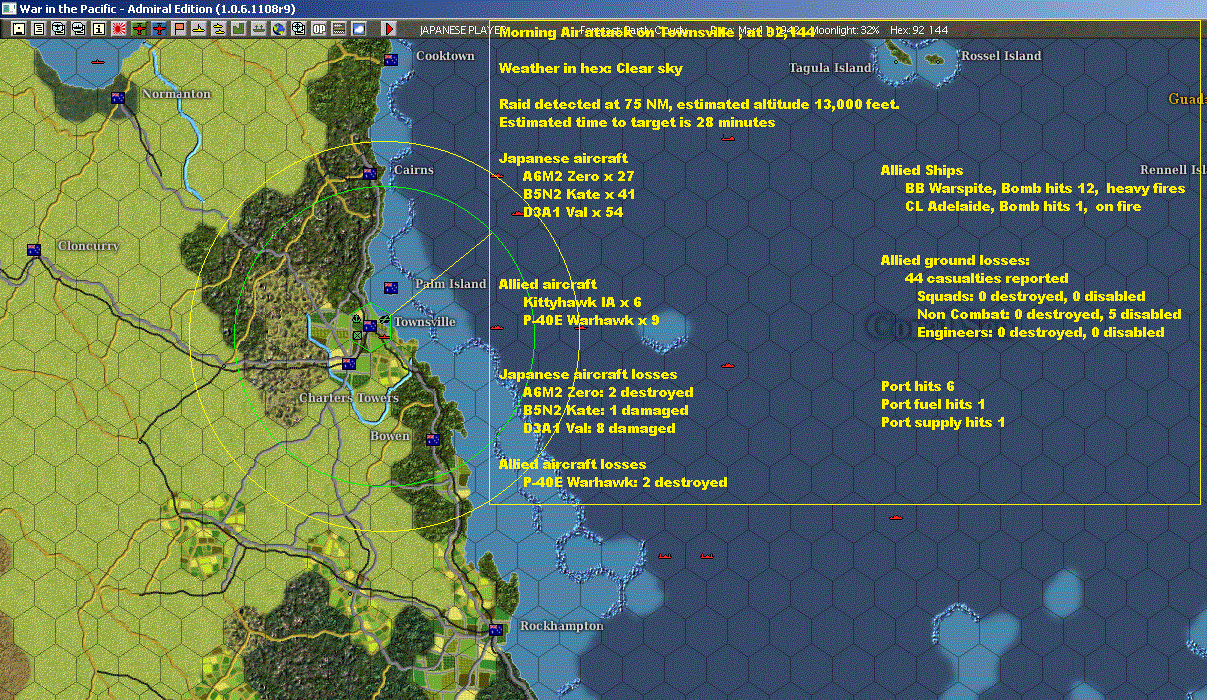Select the Bowen base flag
This screenshot has height=700, width=1207.
click(433, 439)
